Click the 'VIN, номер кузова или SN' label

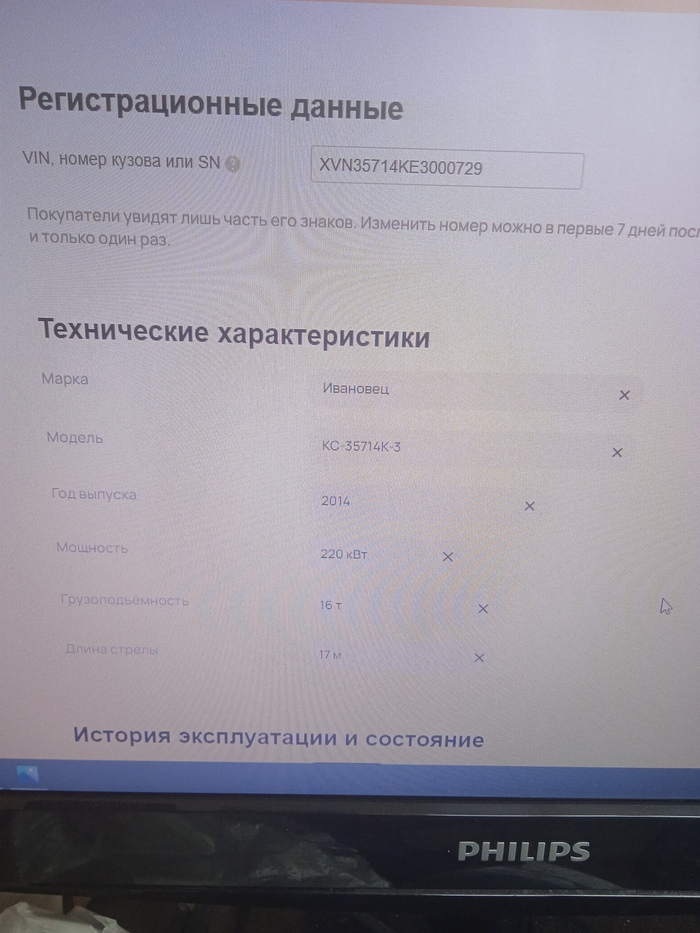(121, 161)
